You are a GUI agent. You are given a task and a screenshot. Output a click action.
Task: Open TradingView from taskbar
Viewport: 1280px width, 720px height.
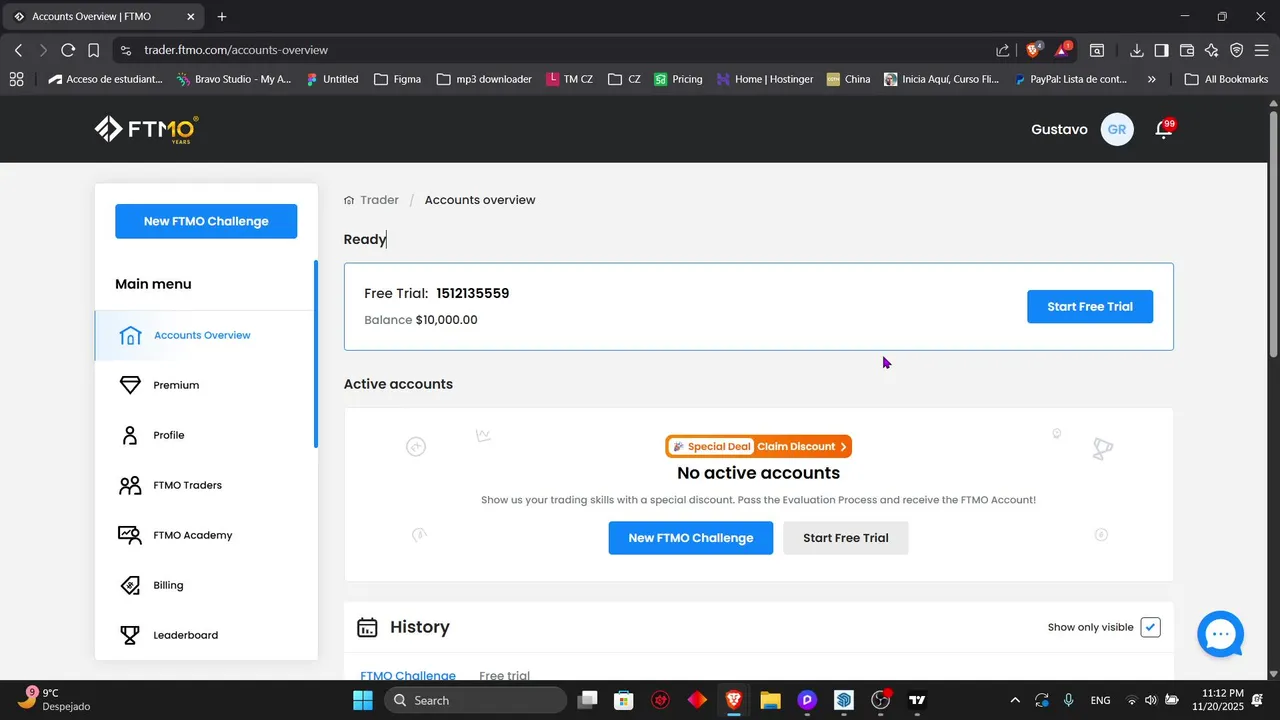(917, 700)
